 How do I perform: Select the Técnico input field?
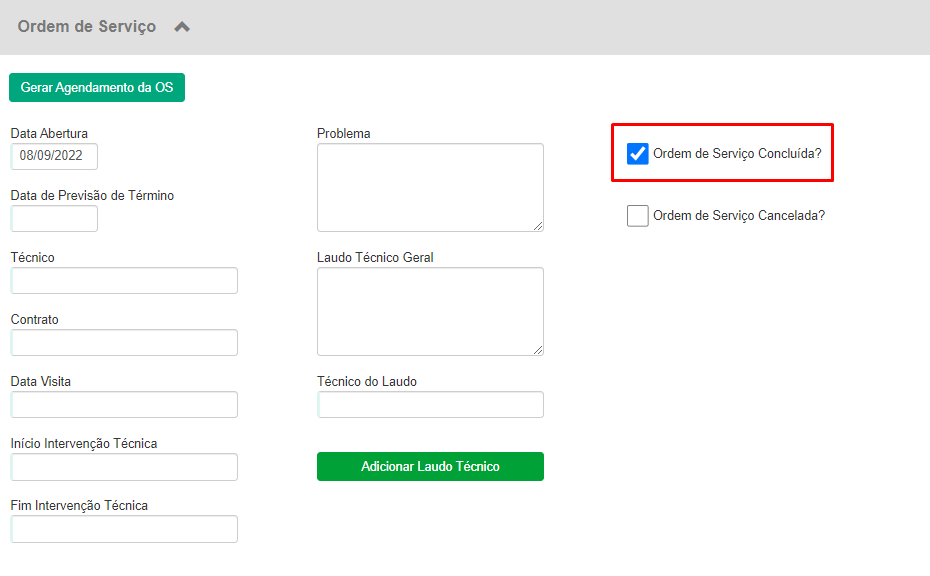click(124, 281)
